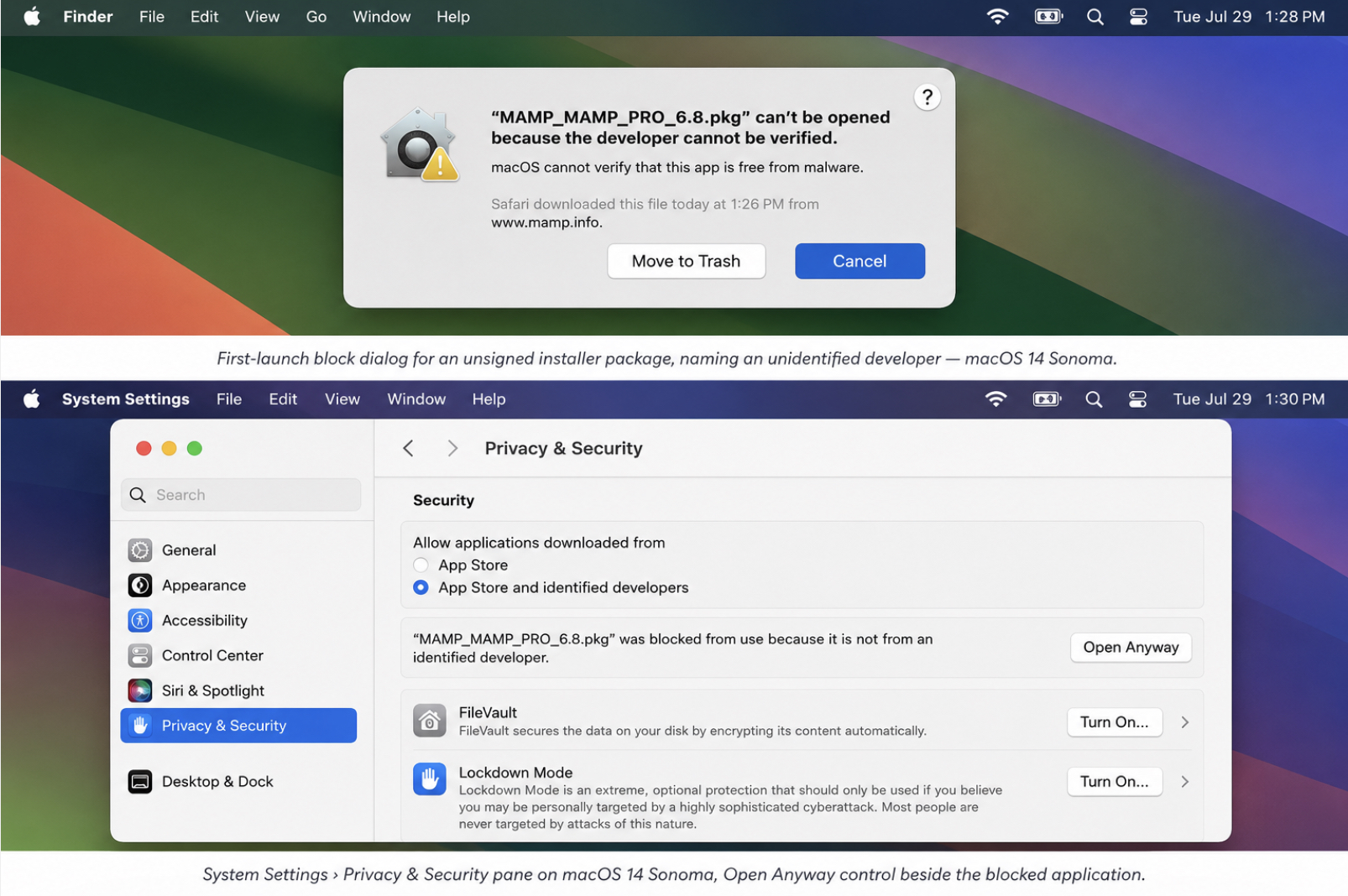1348x896 pixels.
Task: Open System Settings File menu
Action: coord(229,399)
